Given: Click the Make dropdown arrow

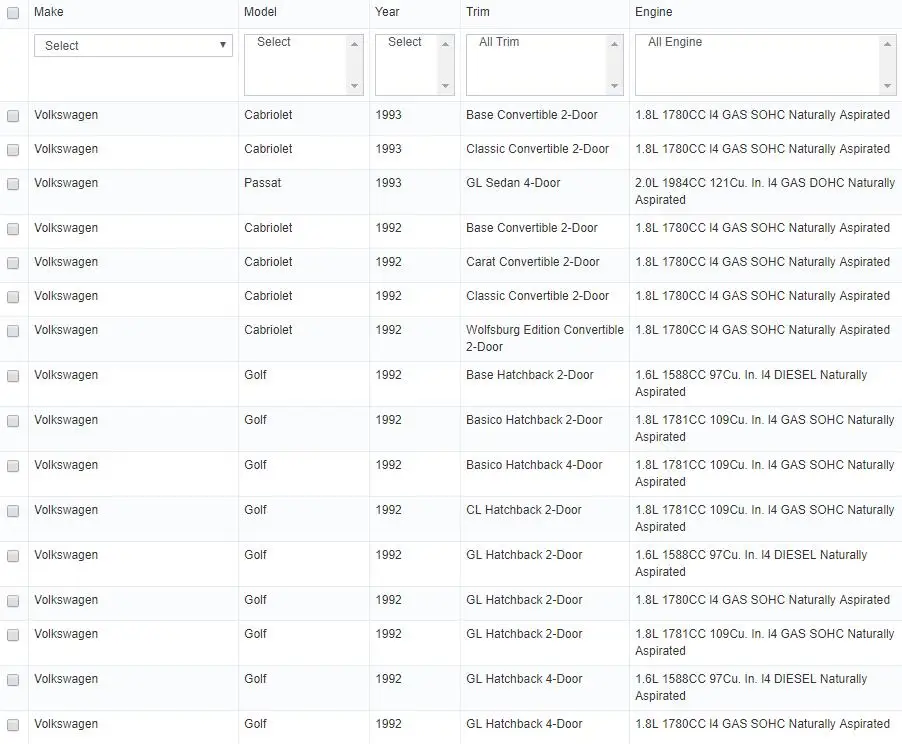Looking at the screenshot, I should (223, 45).
